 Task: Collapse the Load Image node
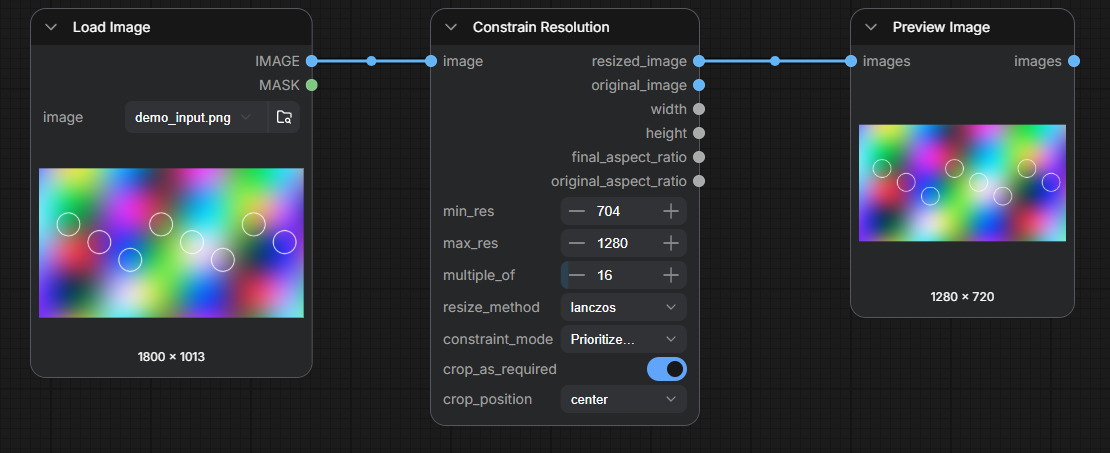coord(50,28)
